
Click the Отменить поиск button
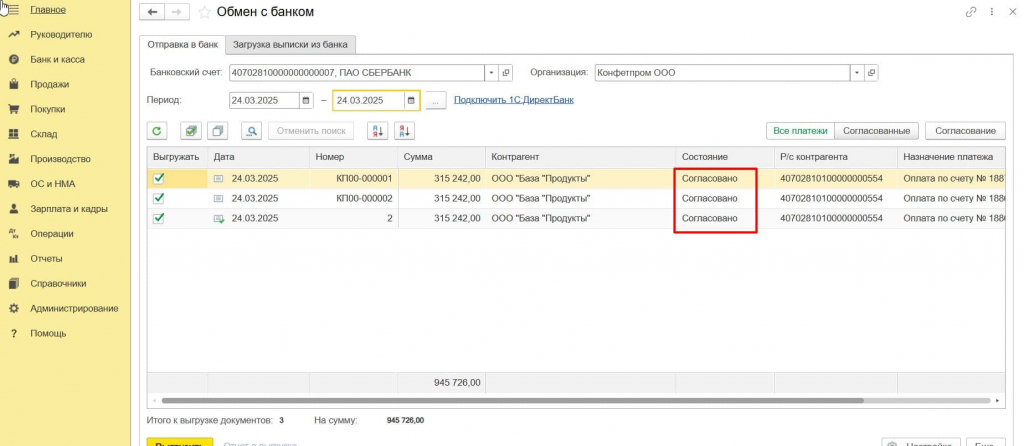pos(311,131)
